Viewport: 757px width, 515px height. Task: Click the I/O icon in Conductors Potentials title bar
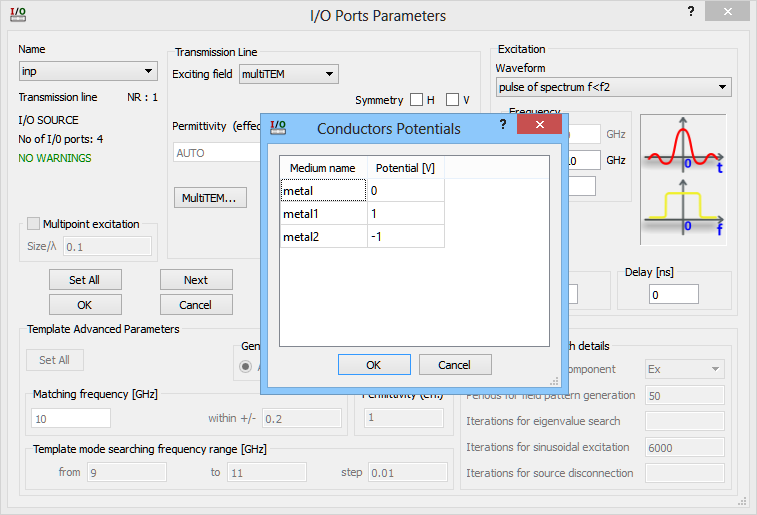(x=279, y=126)
